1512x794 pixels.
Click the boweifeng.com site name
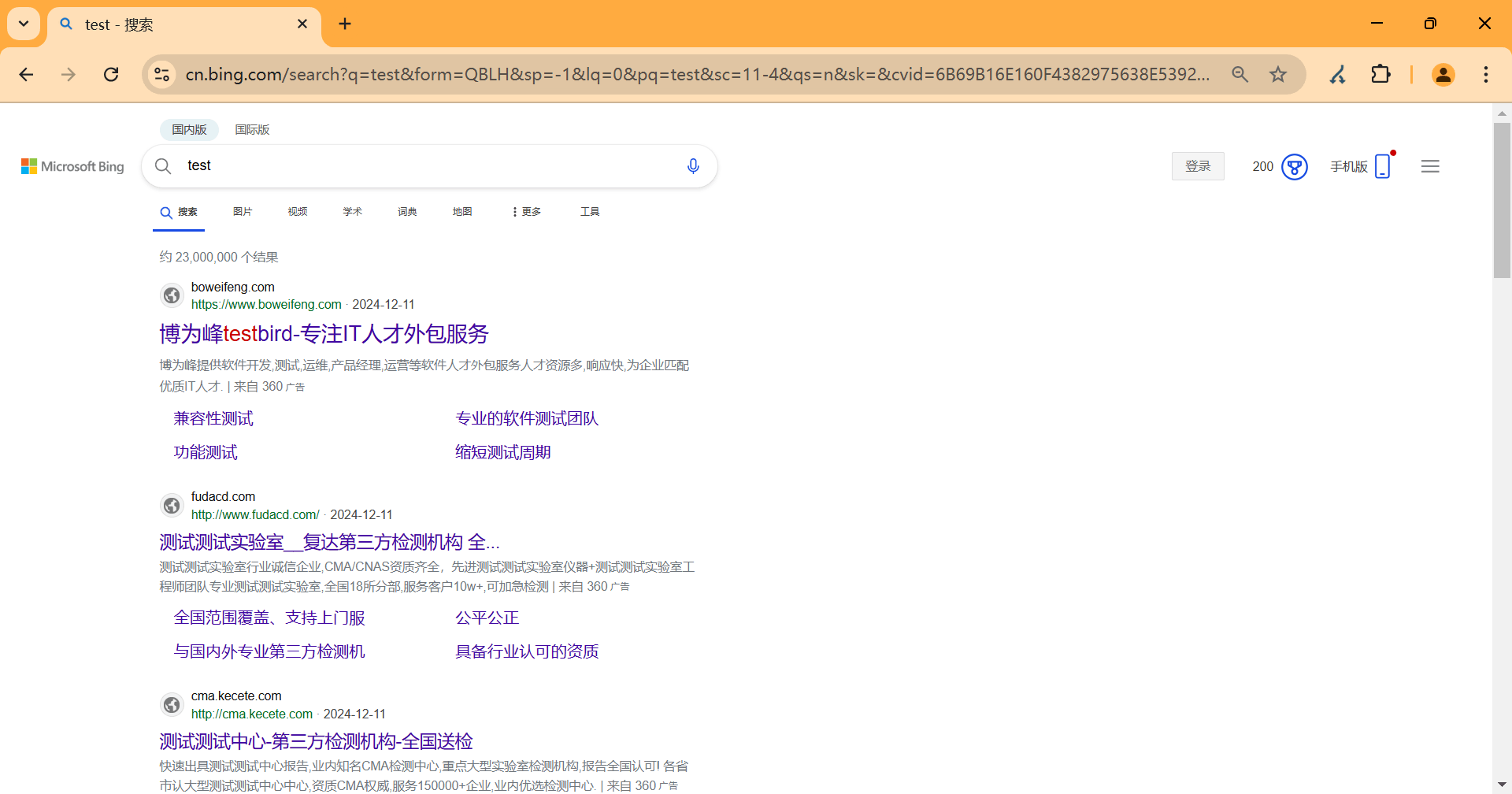point(233,287)
